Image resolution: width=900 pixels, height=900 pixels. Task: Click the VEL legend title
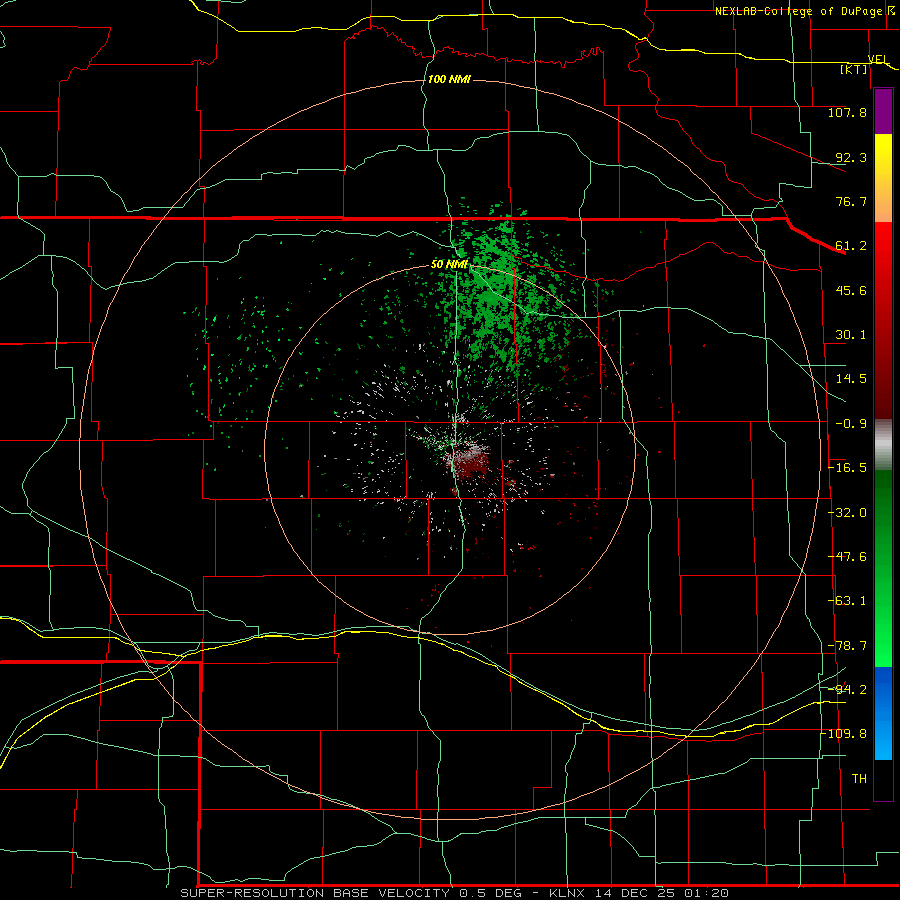point(878,59)
